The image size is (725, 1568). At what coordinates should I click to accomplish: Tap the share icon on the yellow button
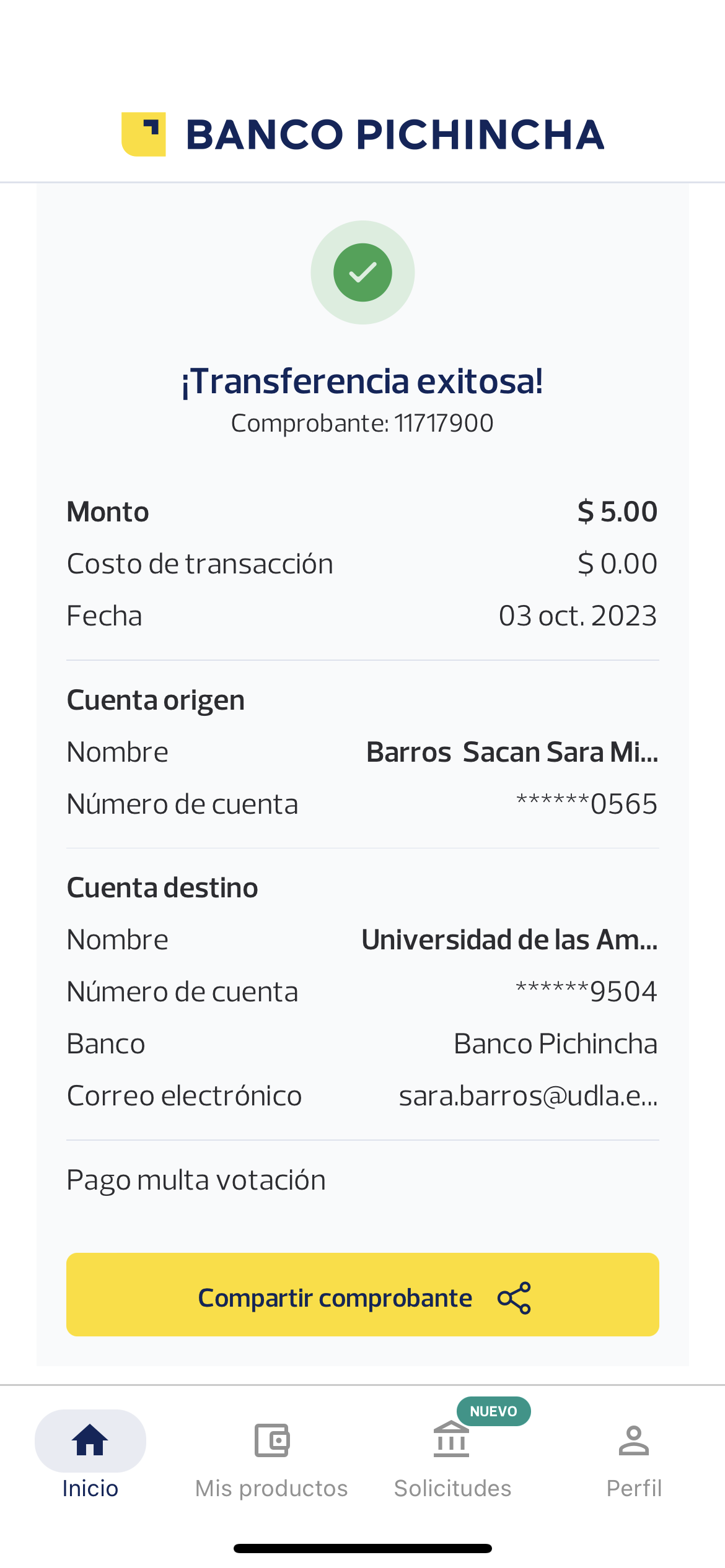pyautogui.click(x=514, y=1297)
